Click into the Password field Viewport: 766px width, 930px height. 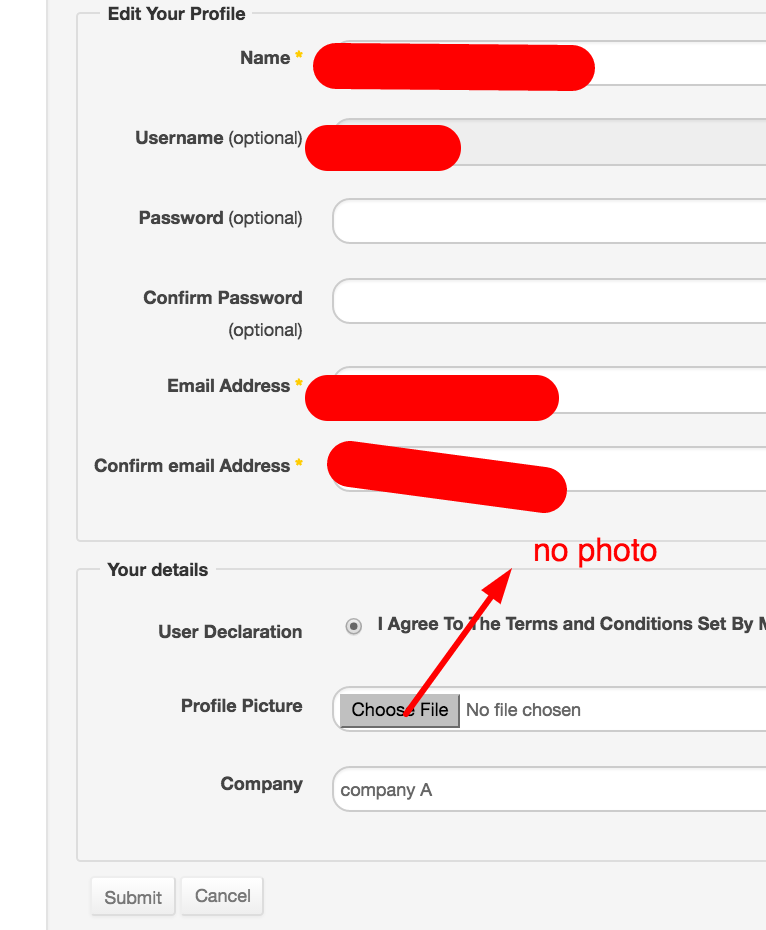coord(550,221)
